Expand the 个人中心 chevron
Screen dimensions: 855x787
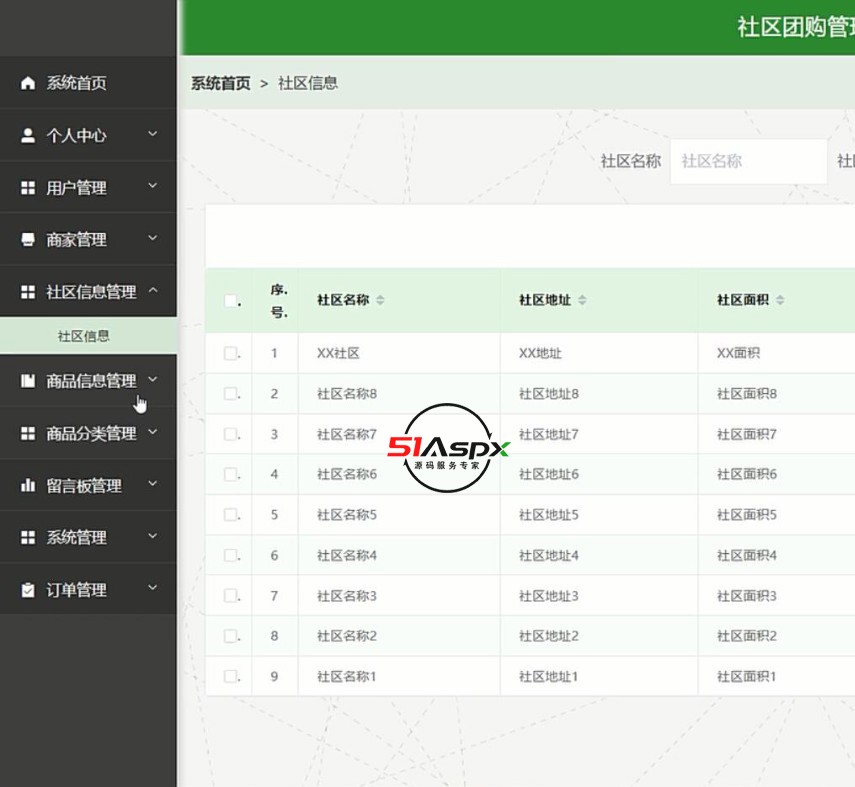tap(153, 134)
